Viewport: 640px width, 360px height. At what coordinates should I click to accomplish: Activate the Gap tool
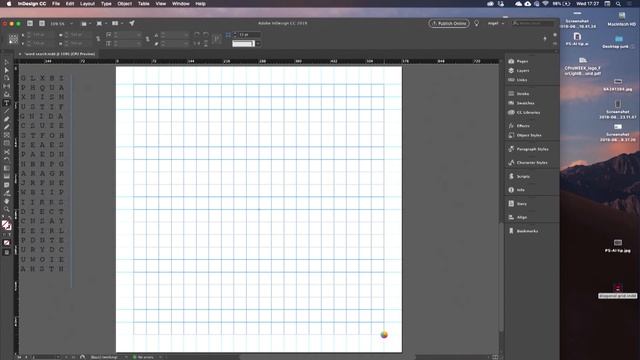pos(6,87)
